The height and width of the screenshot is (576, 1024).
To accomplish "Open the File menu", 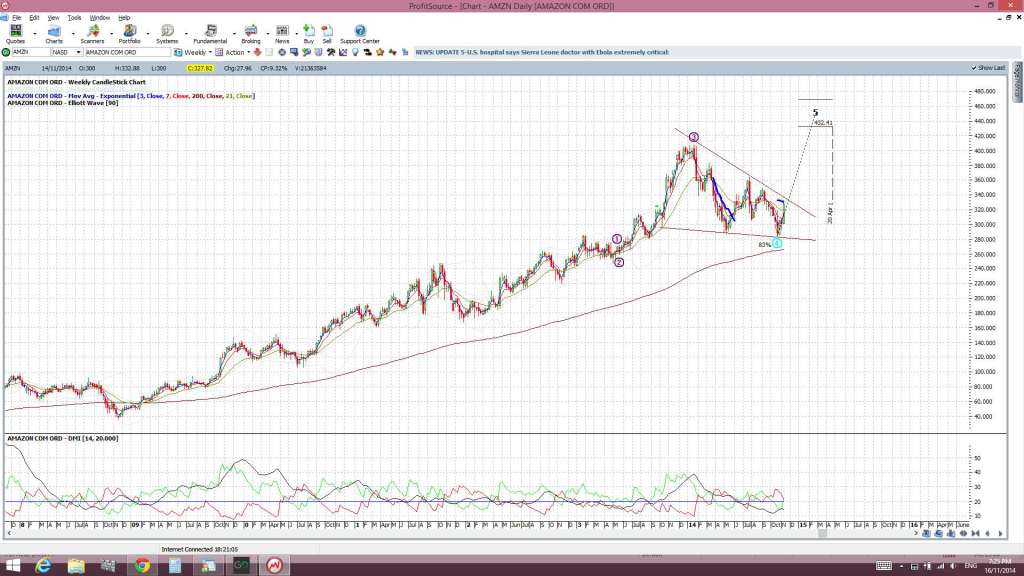I will [16, 18].
